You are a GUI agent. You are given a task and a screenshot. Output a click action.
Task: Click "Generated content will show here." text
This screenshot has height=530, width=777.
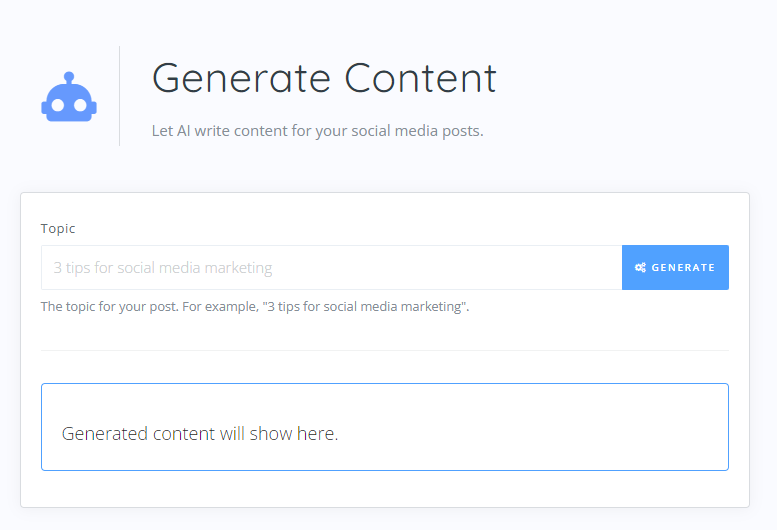pos(200,434)
